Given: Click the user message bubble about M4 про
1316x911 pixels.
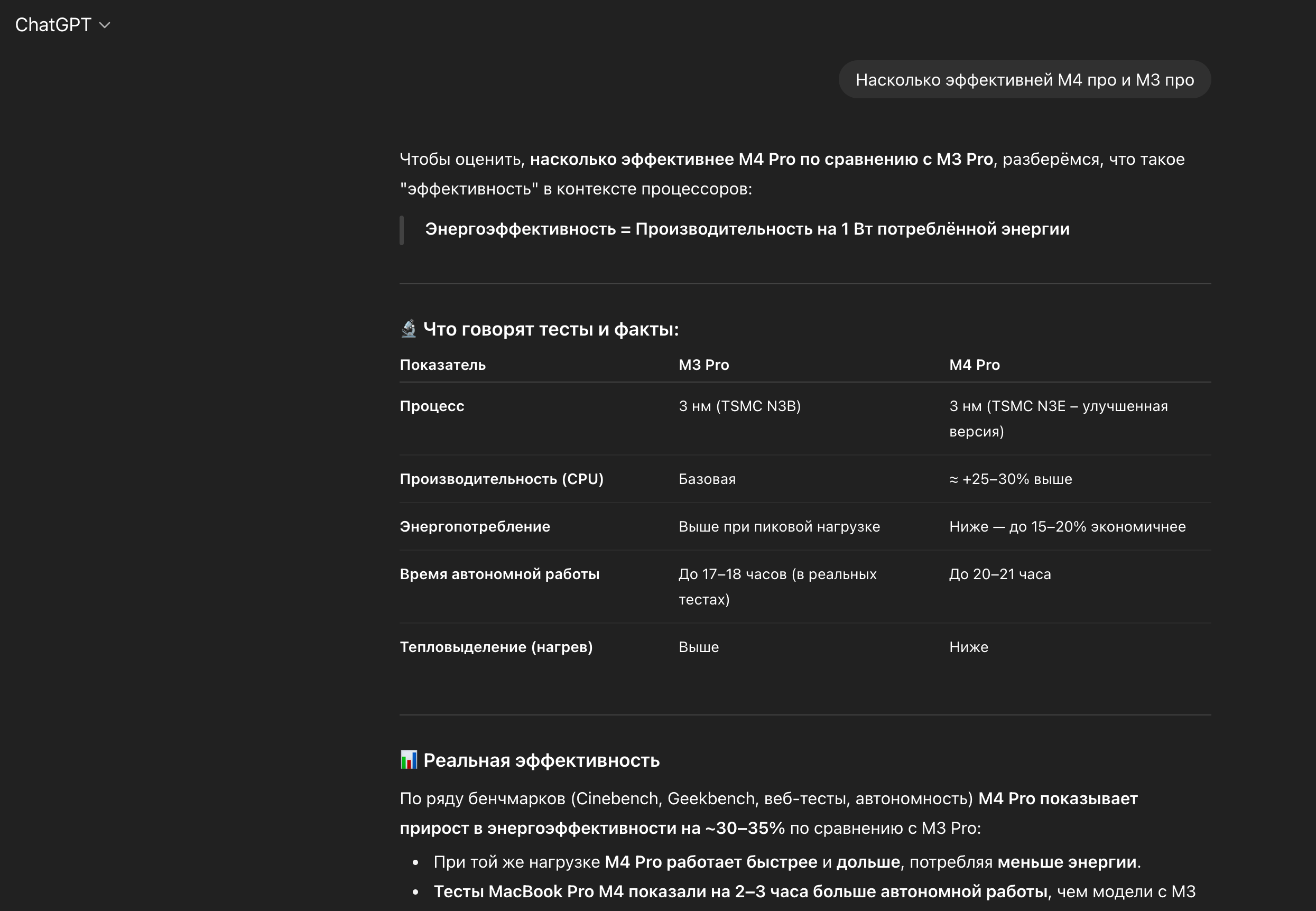Looking at the screenshot, I should (x=1024, y=80).
